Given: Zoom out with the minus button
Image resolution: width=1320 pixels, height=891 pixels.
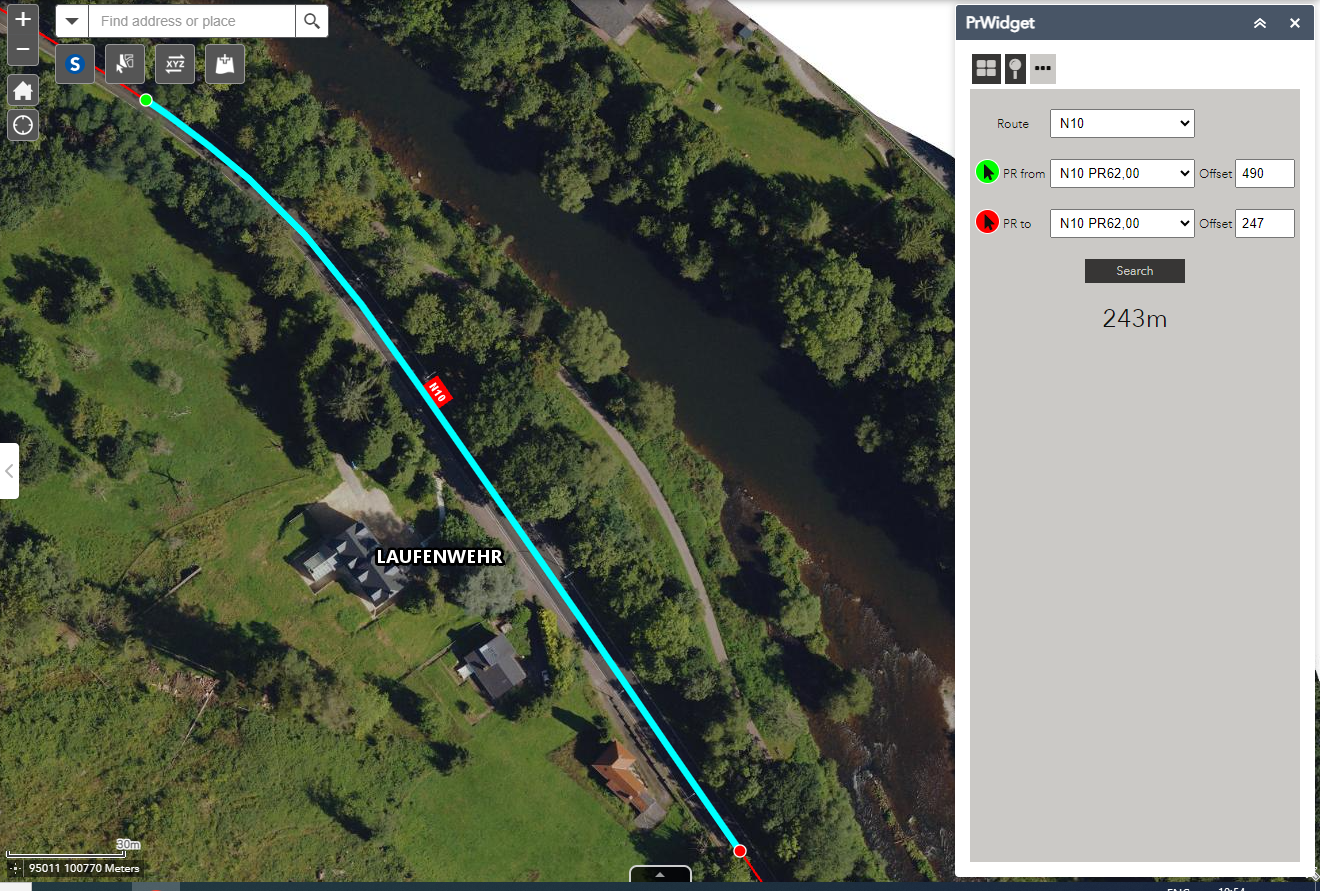Looking at the screenshot, I should (x=23, y=49).
